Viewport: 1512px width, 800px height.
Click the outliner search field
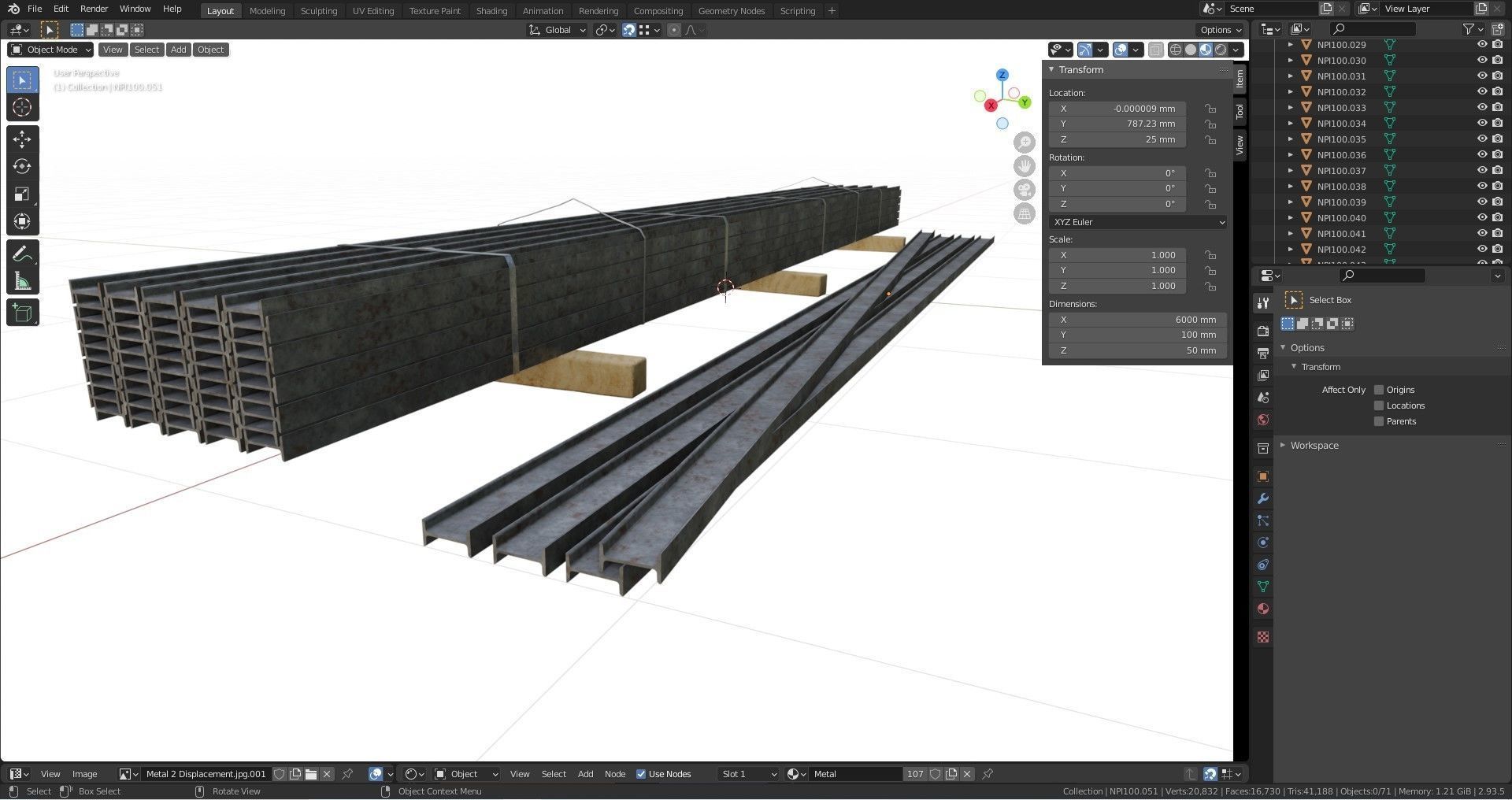(x=1372, y=29)
